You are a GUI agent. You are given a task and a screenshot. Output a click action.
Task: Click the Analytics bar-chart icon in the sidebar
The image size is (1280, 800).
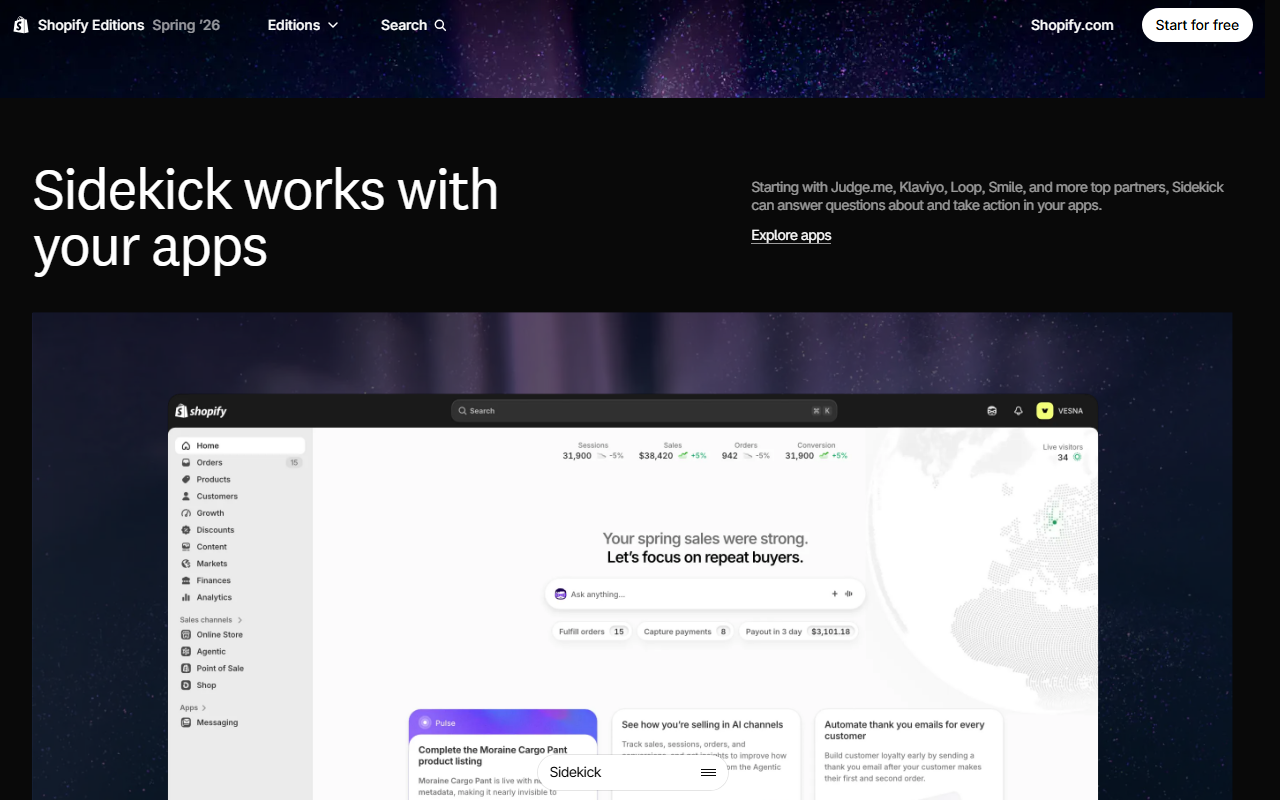pos(186,597)
